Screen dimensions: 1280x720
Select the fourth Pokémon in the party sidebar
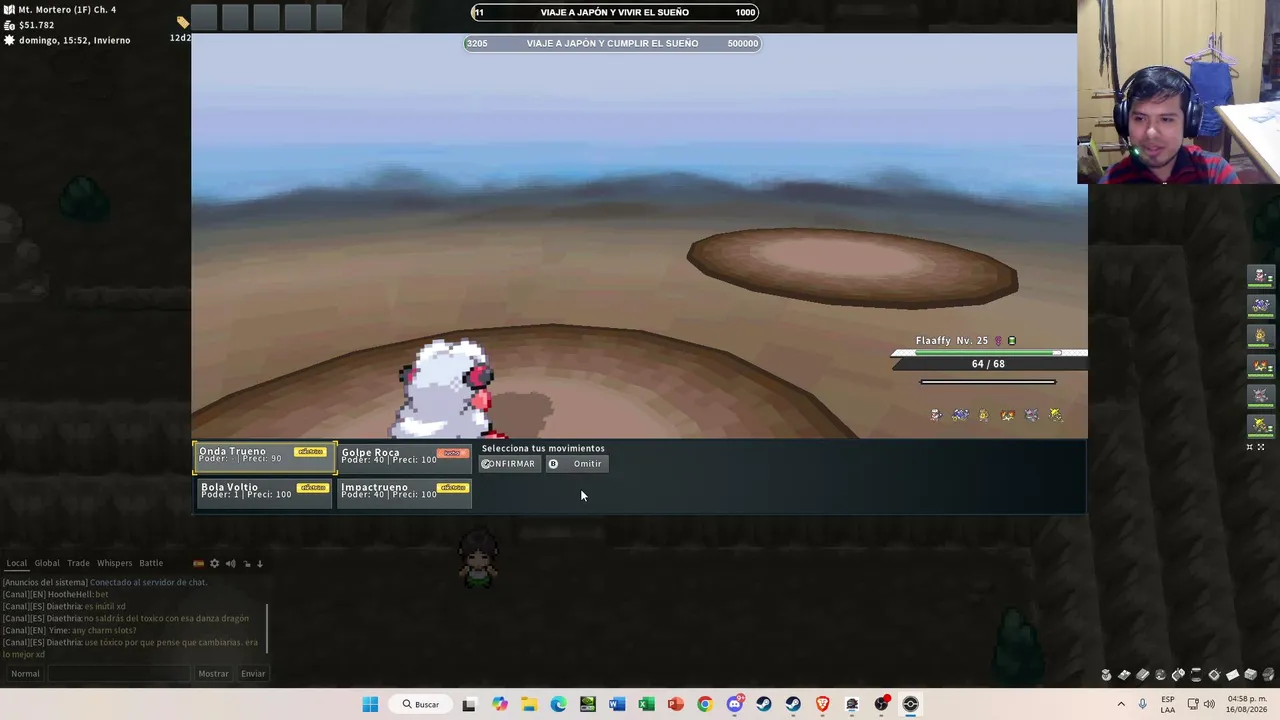(x=1261, y=366)
